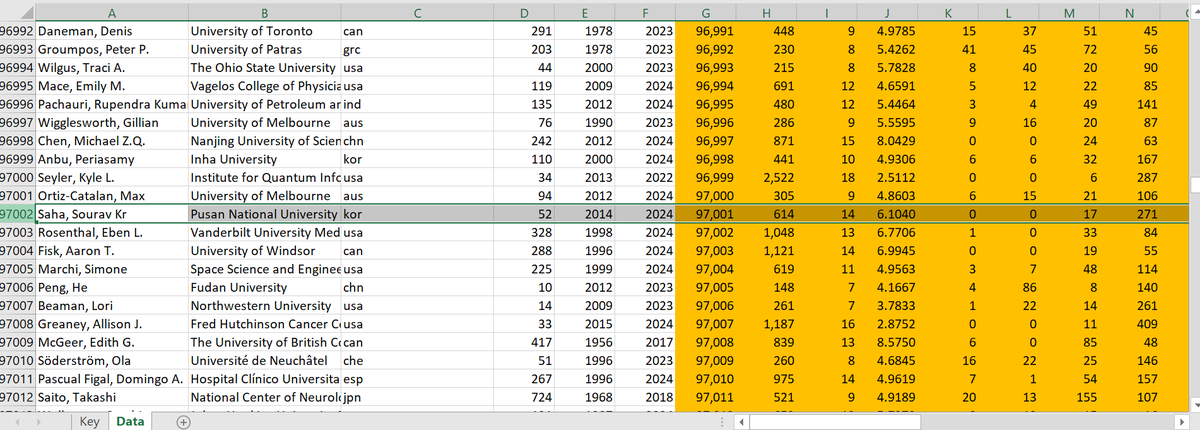
Task: Select cell 'University of Toronto'
Action: click(x=263, y=32)
